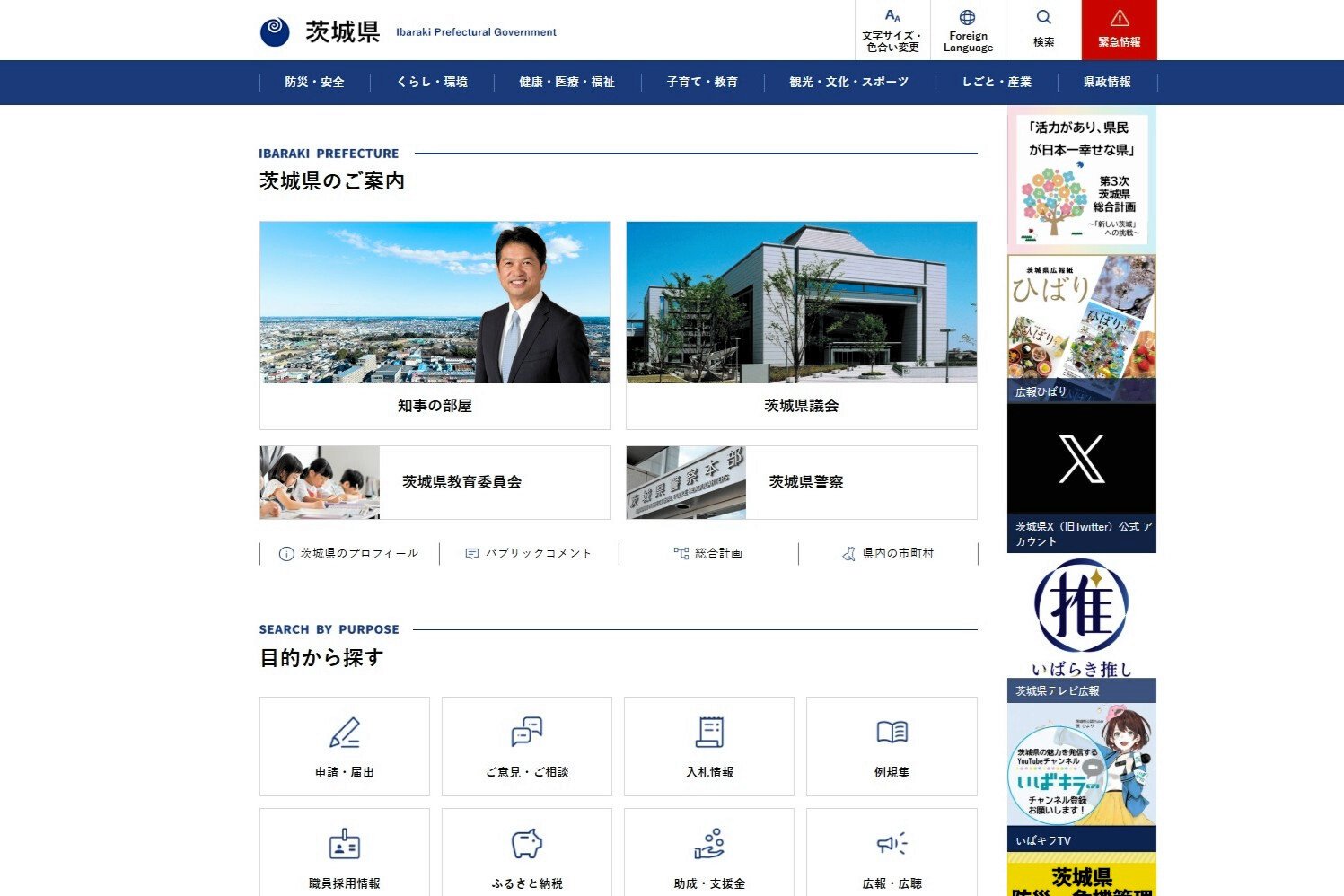Click the Ibaraki Prefecture swirl logo
The image size is (1344, 896).
tap(275, 31)
